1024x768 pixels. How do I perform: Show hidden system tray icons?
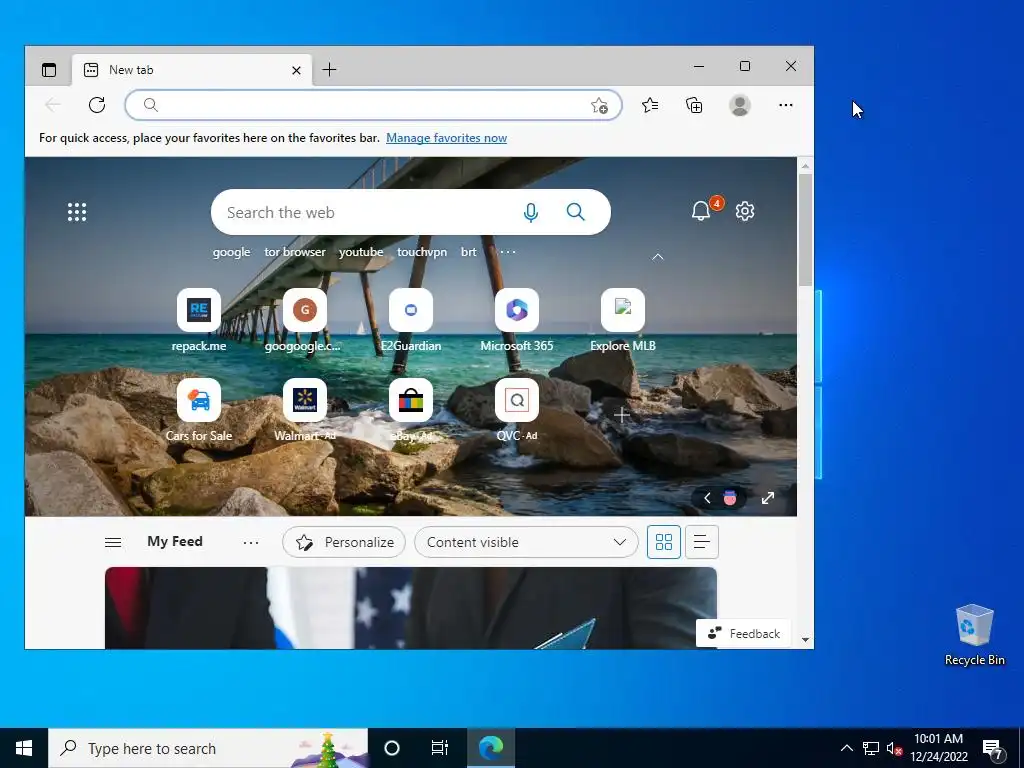(846, 748)
